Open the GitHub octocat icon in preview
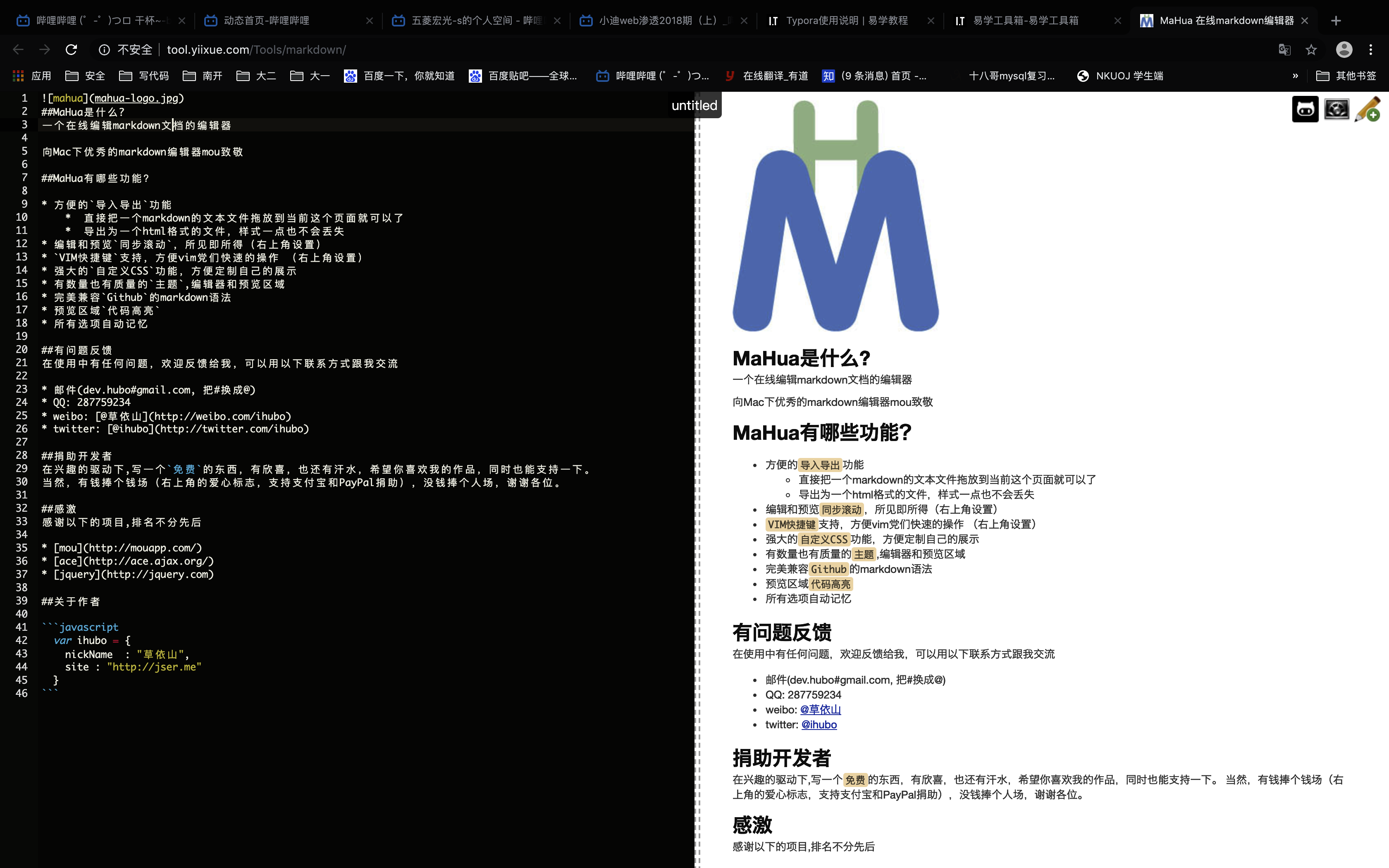 1305,109
